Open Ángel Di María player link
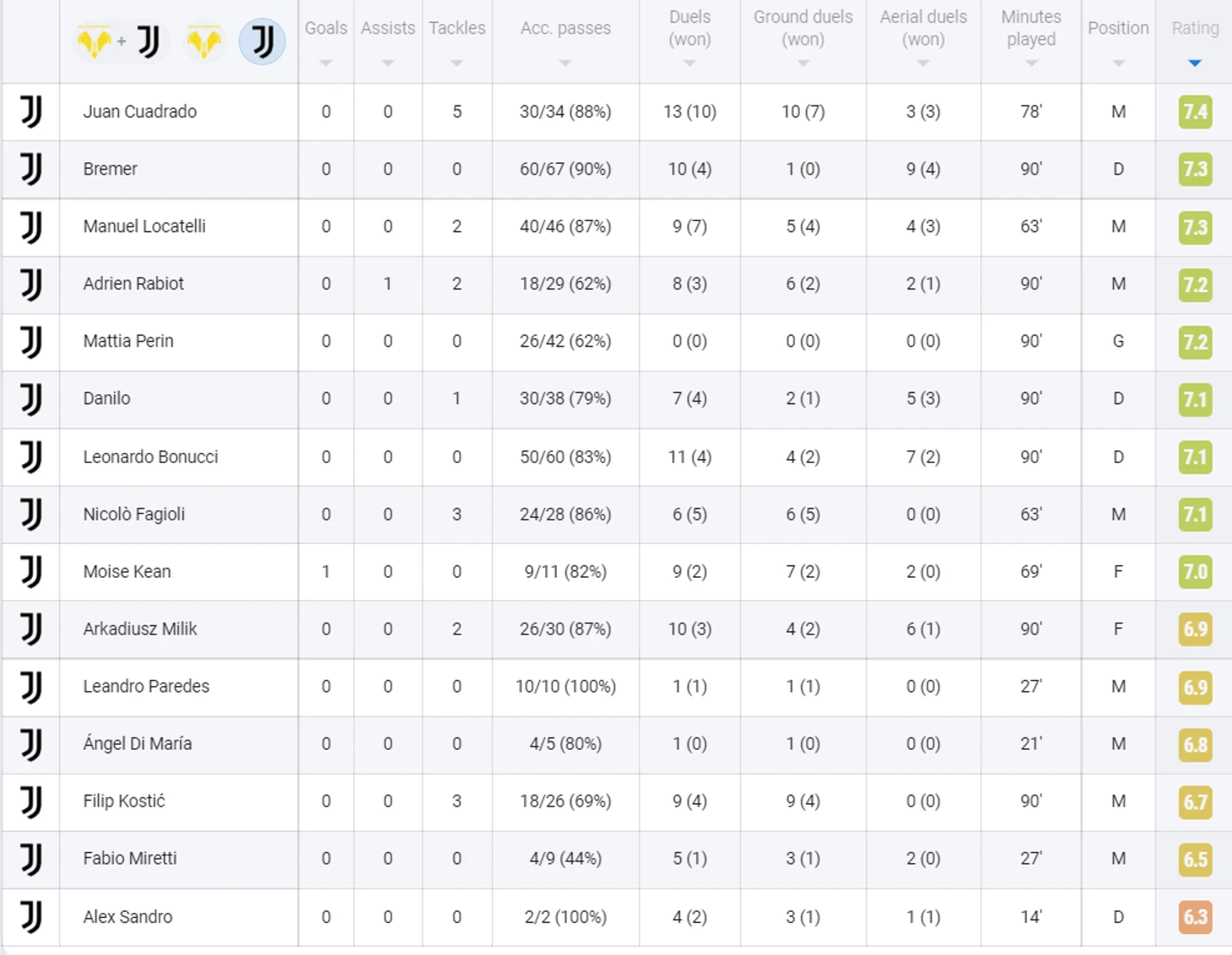This screenshot has width=1232, height=955. 138,743
